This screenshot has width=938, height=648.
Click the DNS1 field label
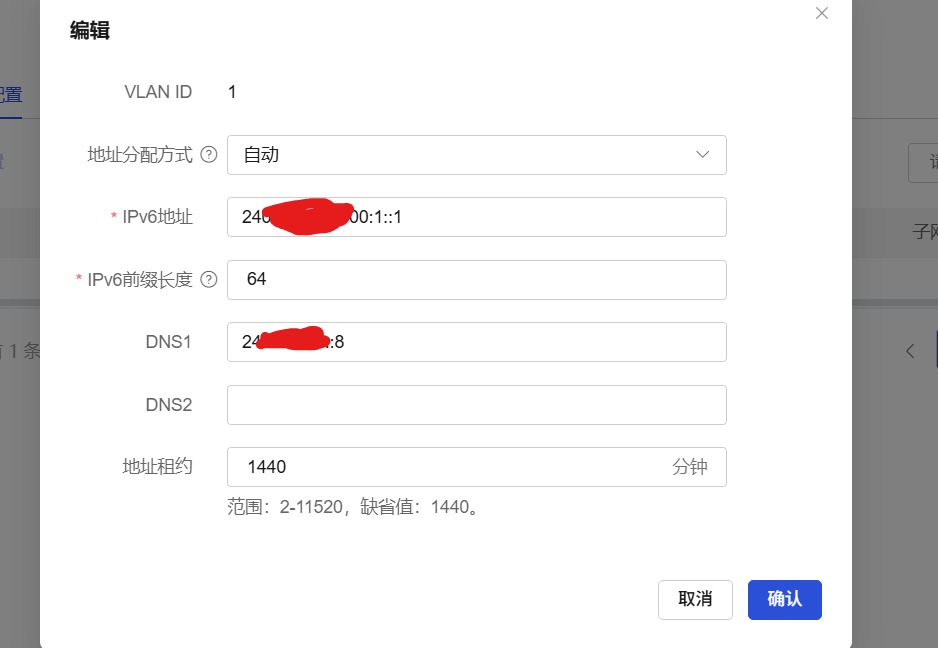tap(168, 342)
